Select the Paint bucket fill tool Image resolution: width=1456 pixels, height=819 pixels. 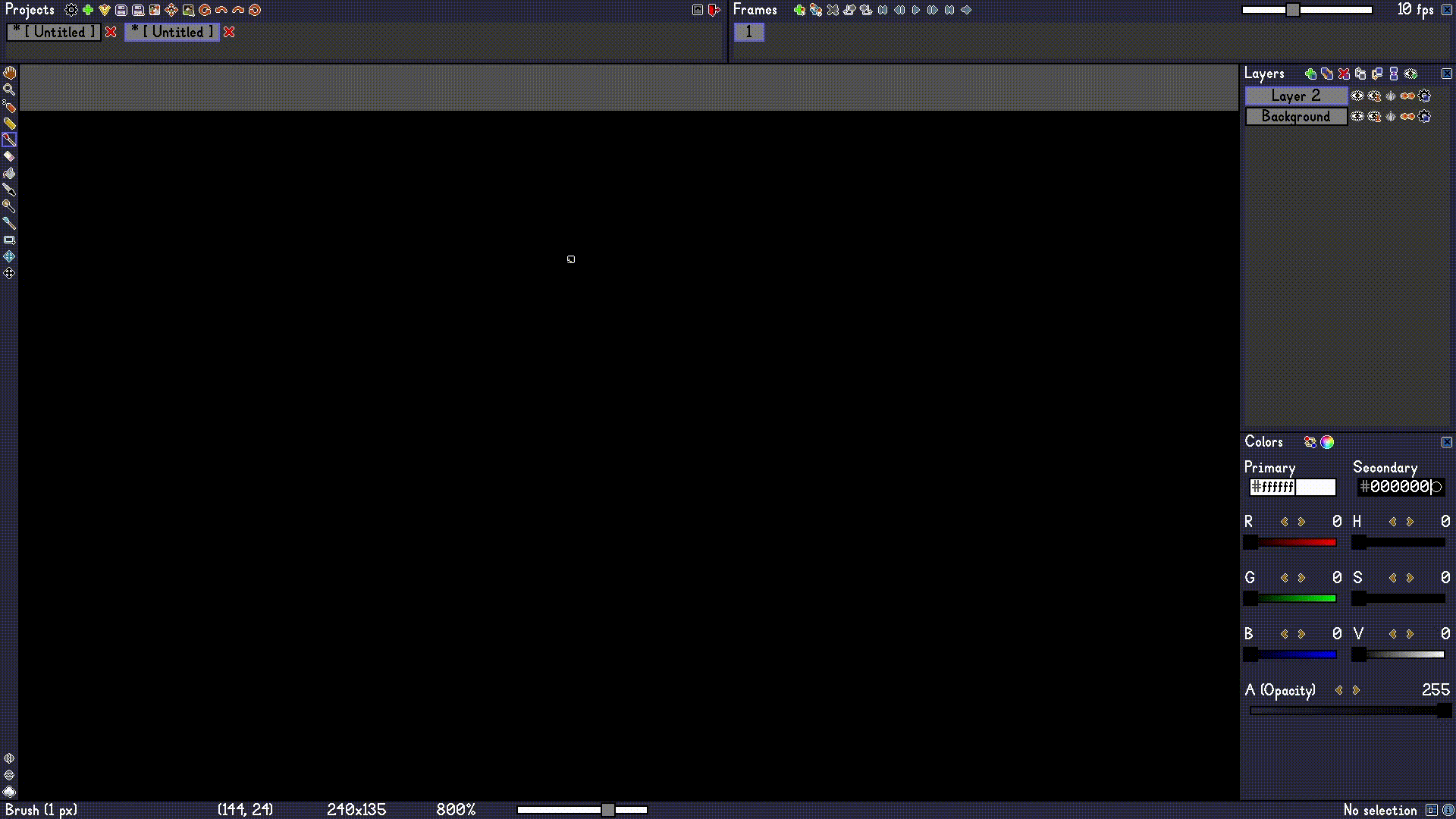tap(9, 174)
